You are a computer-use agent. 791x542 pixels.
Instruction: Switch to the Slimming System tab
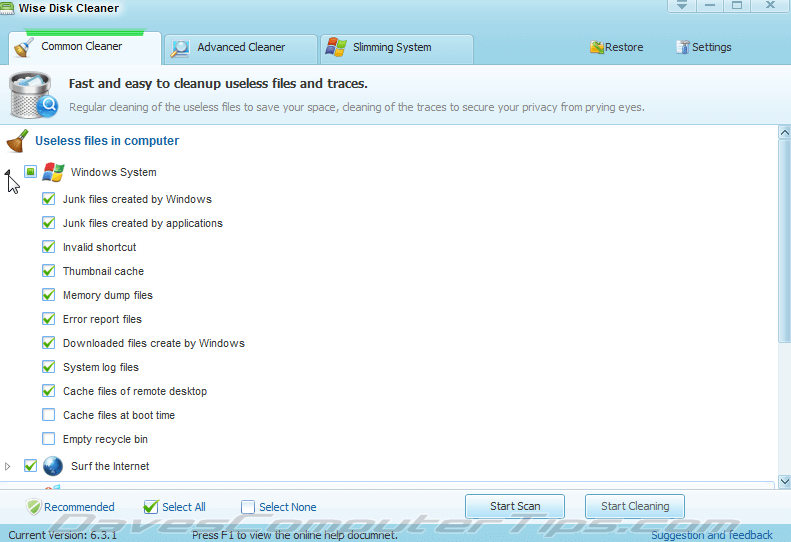tap(397, 49)
